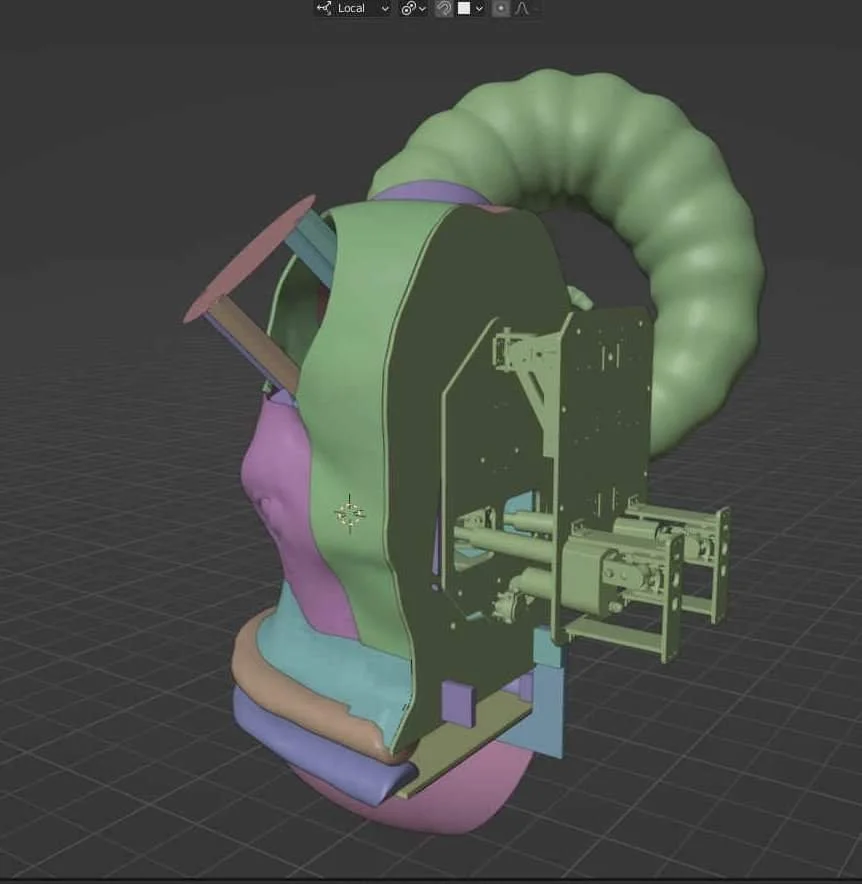This screenshot has width=862, height=884.
Task: Click the purple lower lip piece
Action: click(330, 770)
